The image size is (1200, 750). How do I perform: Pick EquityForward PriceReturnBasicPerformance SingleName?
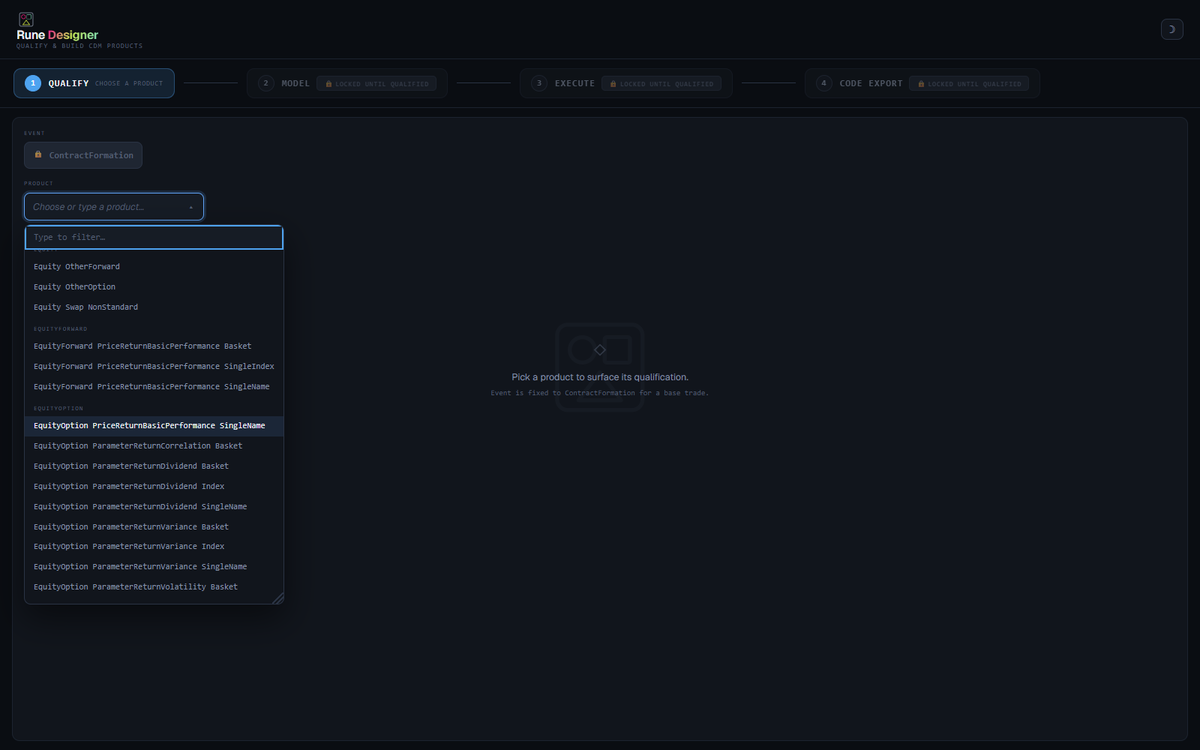point(154,386)
